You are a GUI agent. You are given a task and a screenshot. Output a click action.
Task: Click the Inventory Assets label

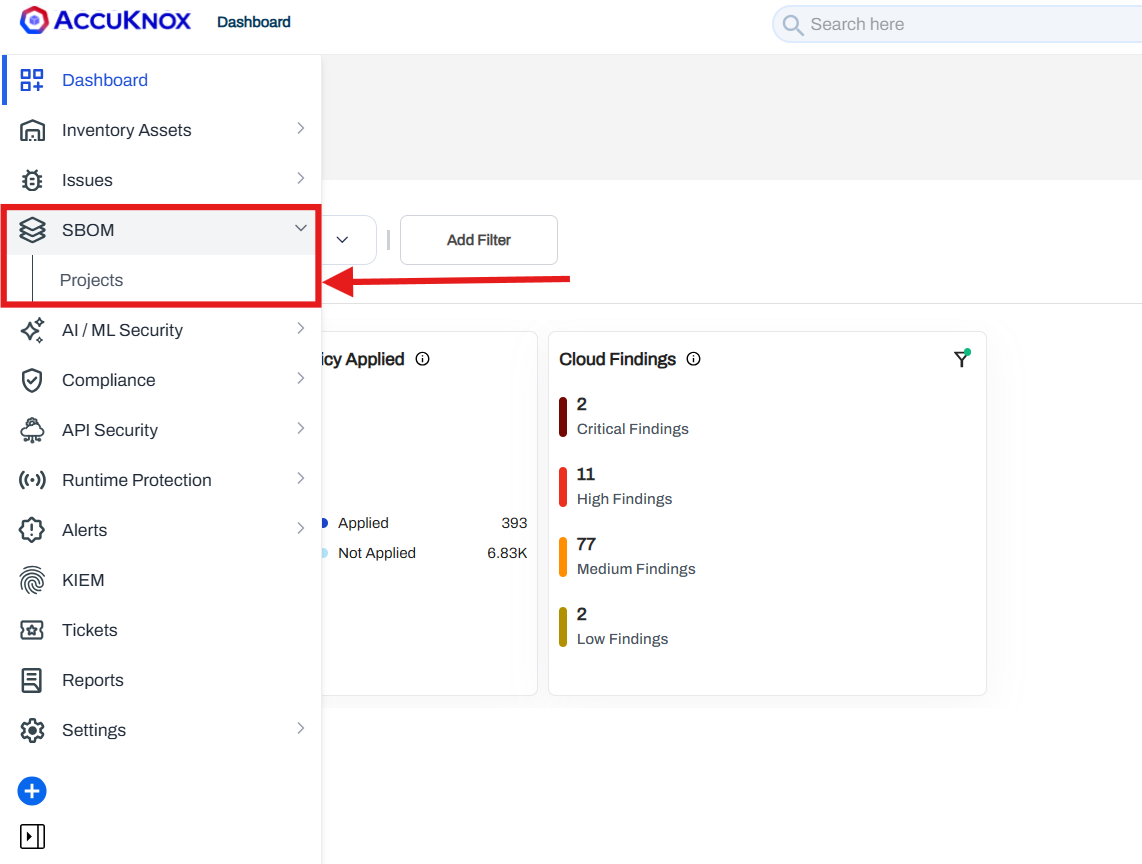[x=127, y=130]
